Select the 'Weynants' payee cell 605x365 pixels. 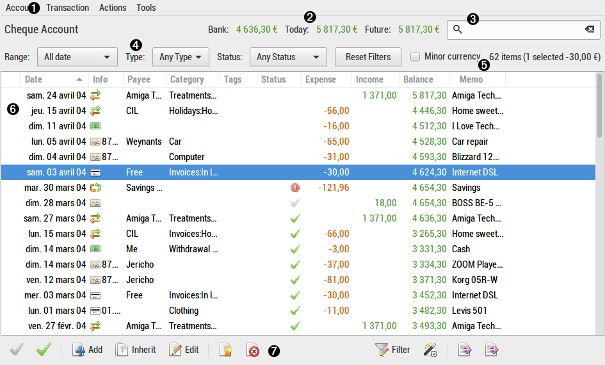(144, 142)
